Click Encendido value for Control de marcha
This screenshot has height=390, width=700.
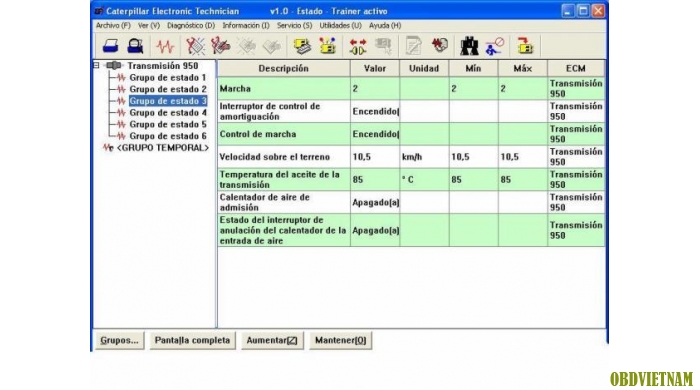[375, 134]
